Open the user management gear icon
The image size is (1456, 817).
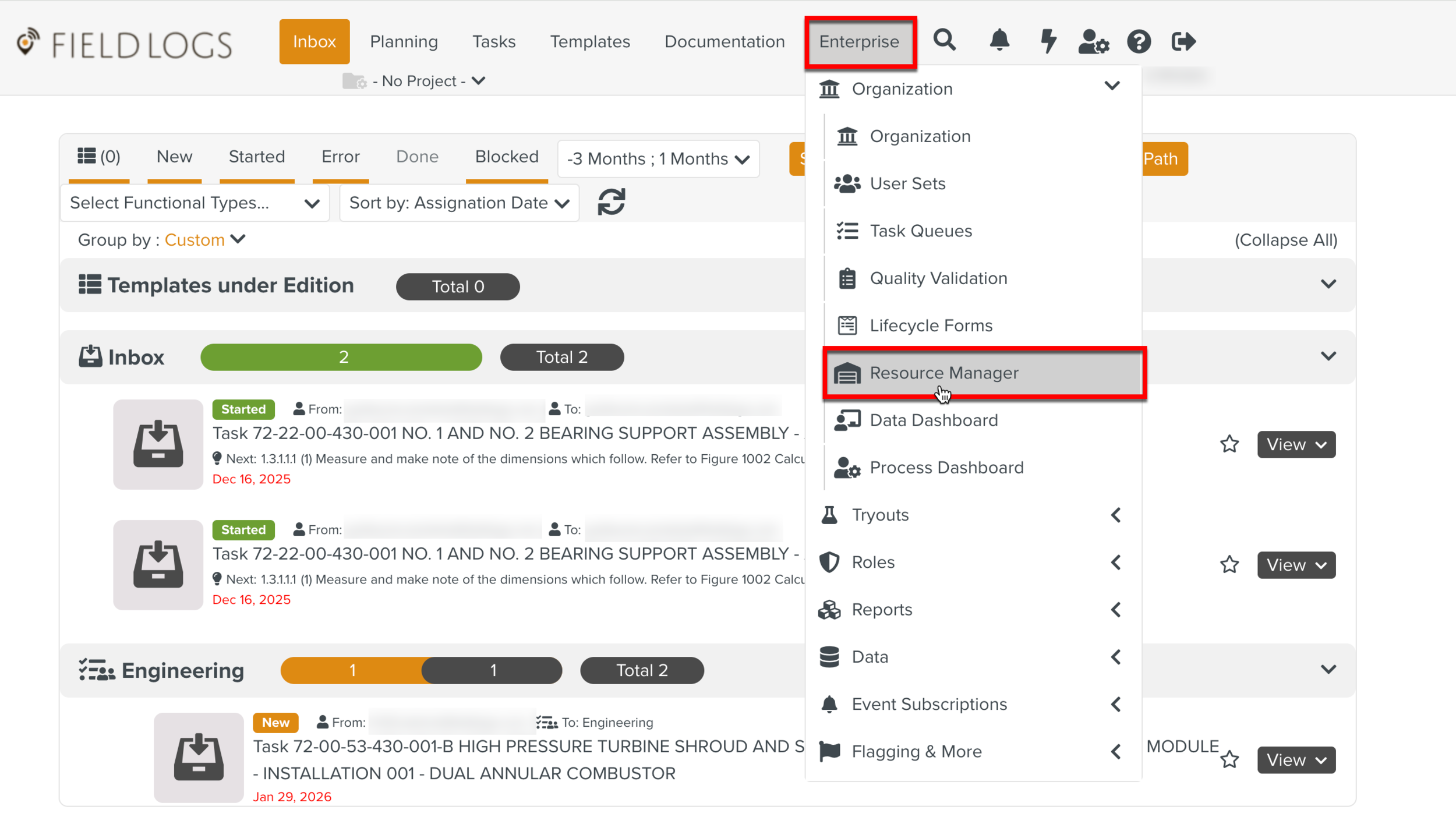coord(1093,41)
